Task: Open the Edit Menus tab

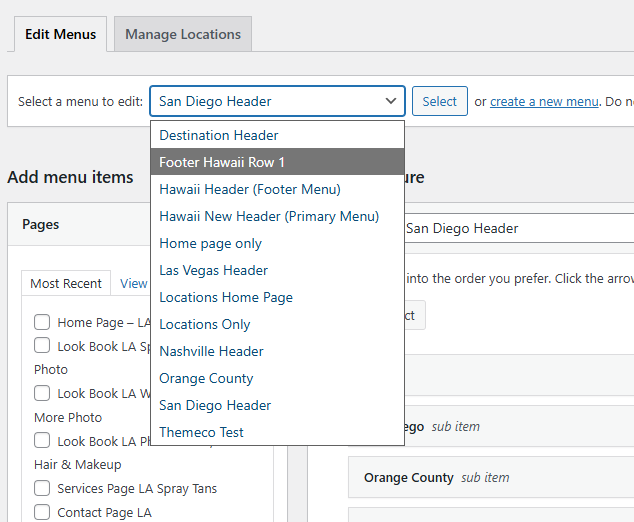Action: [60, 34]
